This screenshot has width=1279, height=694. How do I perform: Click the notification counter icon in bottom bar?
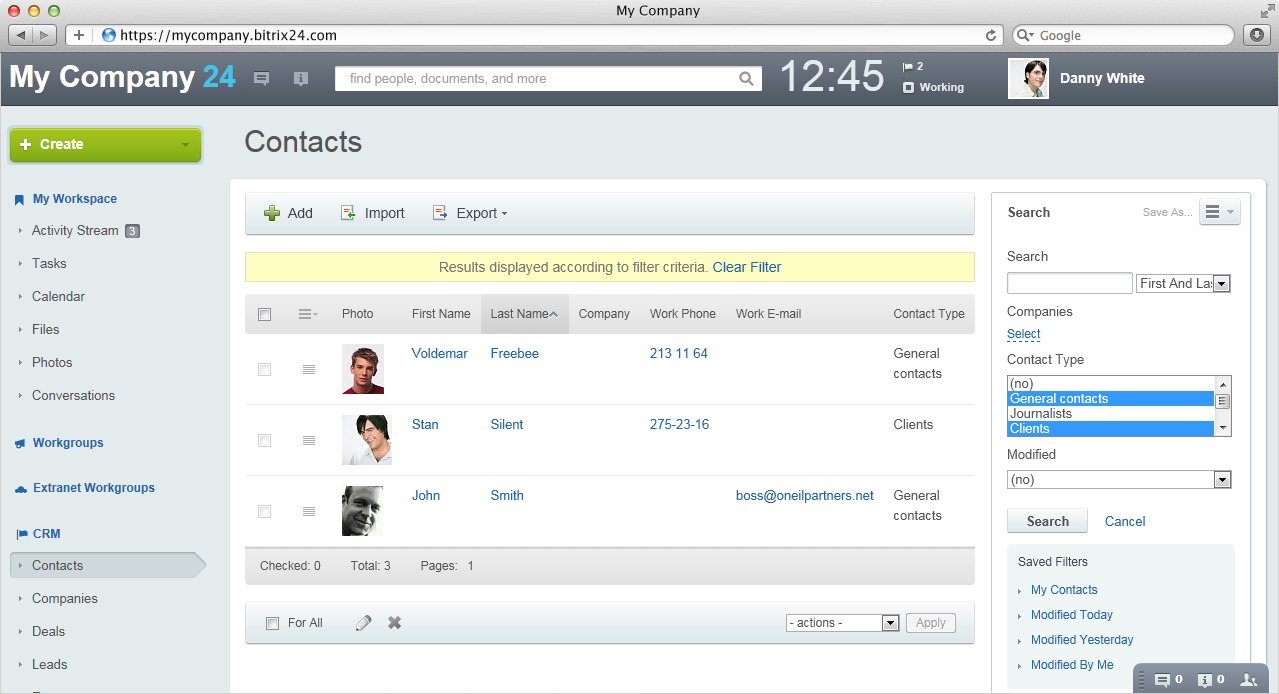click(x=1210, y=680)
